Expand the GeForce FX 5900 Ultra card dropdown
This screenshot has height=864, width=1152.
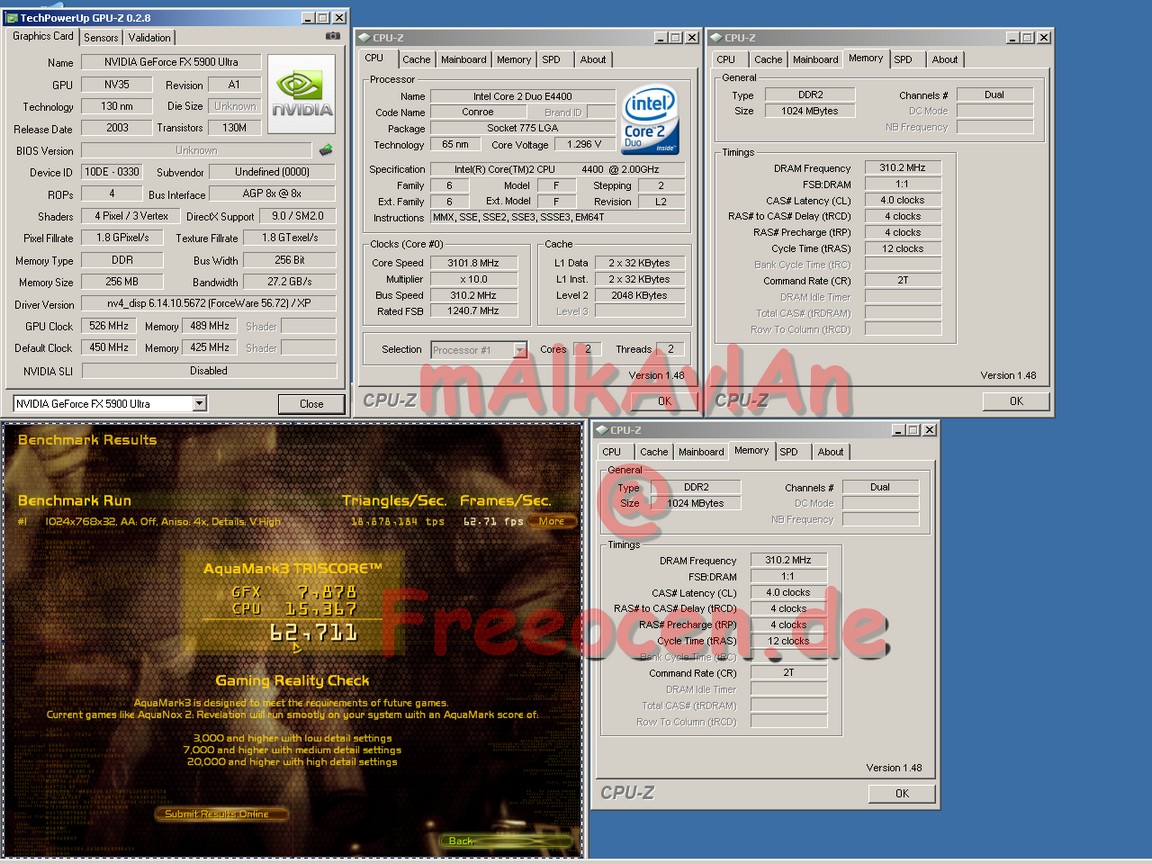click(199, 403)
